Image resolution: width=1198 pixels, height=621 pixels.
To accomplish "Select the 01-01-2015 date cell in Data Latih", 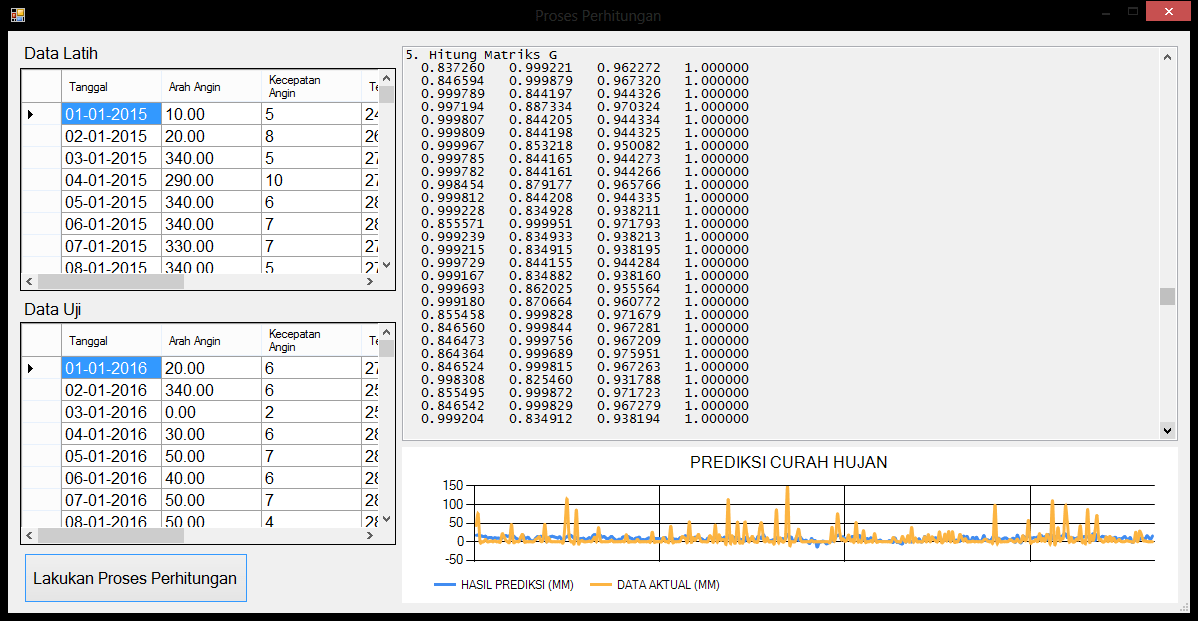I will coord(110,115).
